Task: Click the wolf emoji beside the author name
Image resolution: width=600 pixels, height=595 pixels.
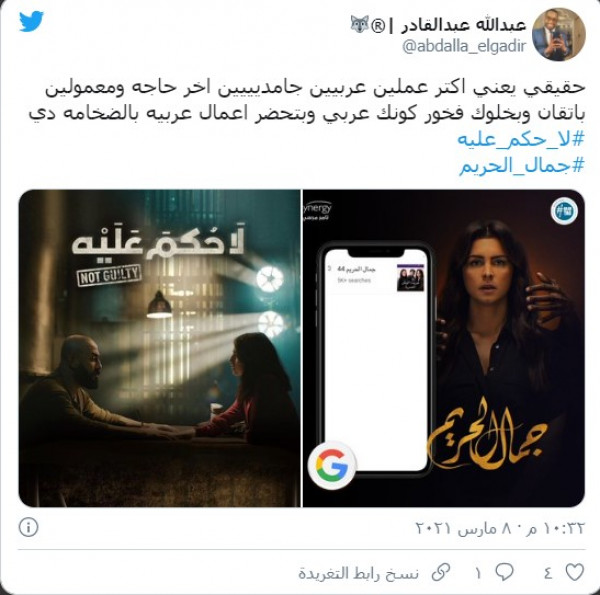Action: click(359, 24)
